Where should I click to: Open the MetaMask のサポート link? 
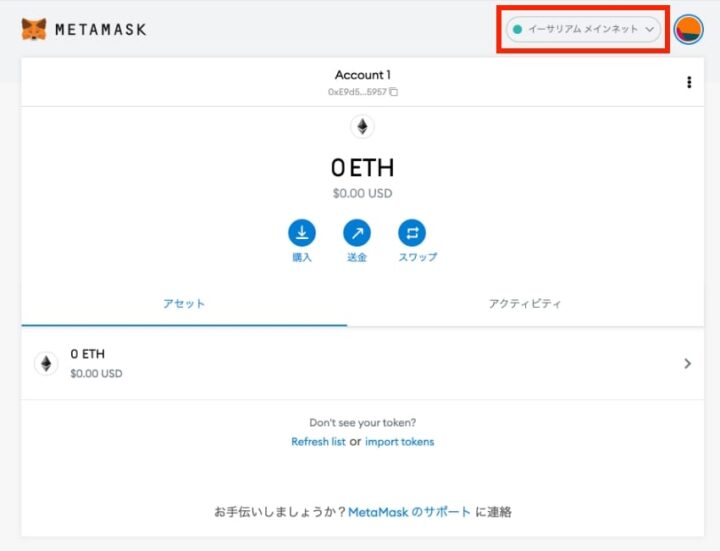click(409, 512)
